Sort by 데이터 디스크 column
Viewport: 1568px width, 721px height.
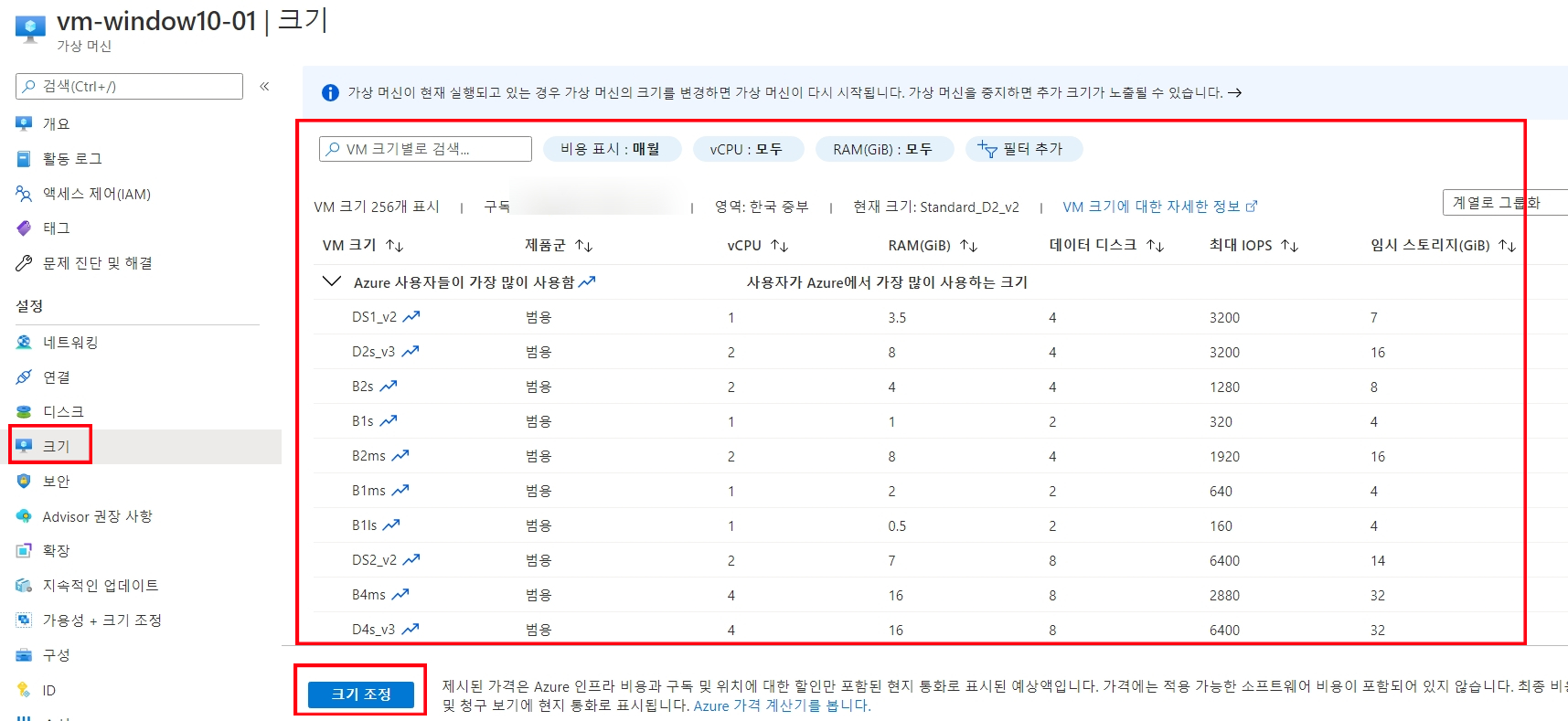(x=1106, y=245)
